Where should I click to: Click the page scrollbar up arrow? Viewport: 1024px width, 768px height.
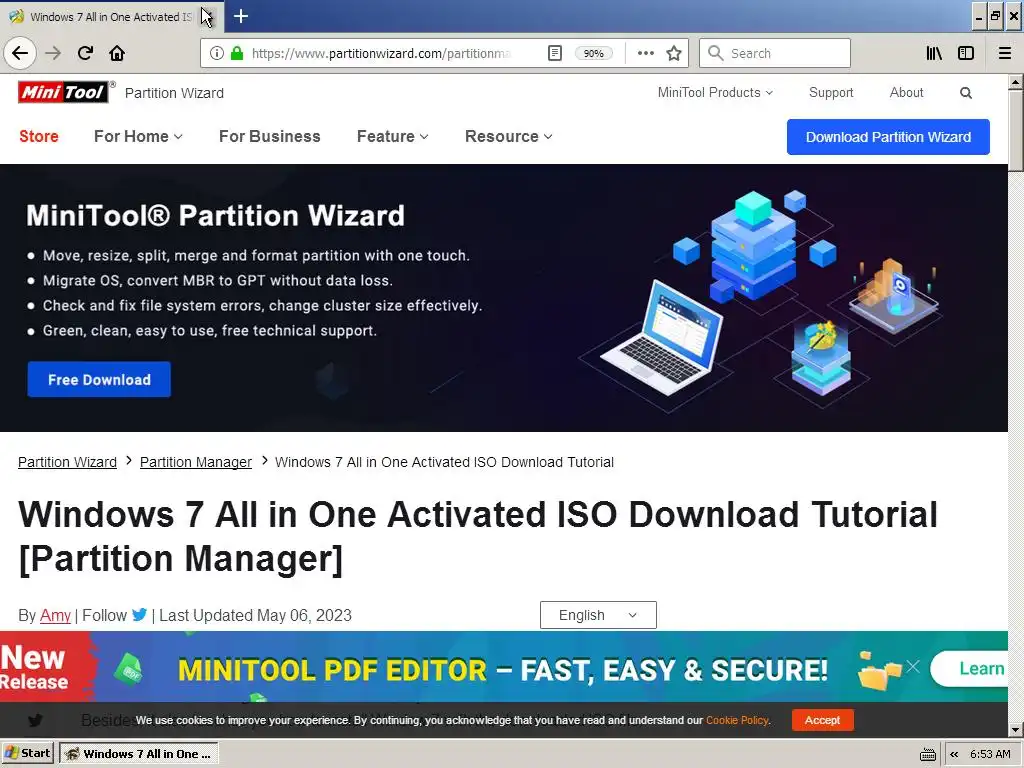click(x=1016, y=82)
